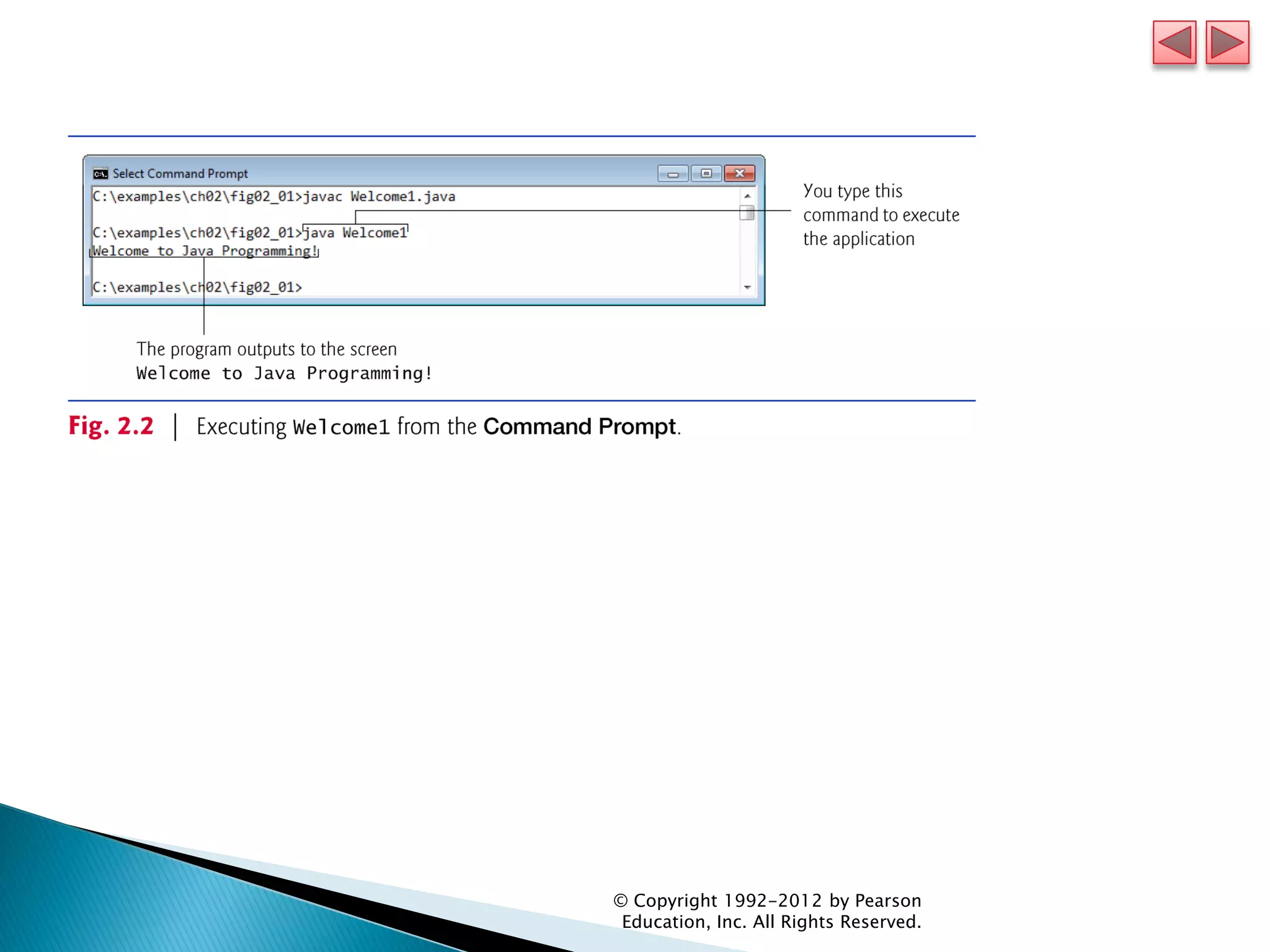Click the last empty prompt line in console

click(197, 287)
